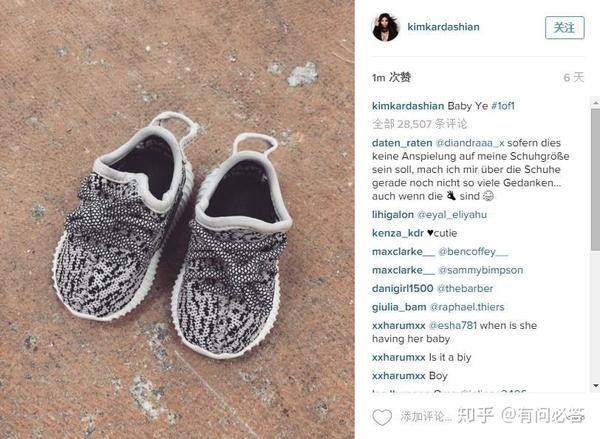Open kimkardashian username link in header
600x439 pixels.
tap(443, 27)
